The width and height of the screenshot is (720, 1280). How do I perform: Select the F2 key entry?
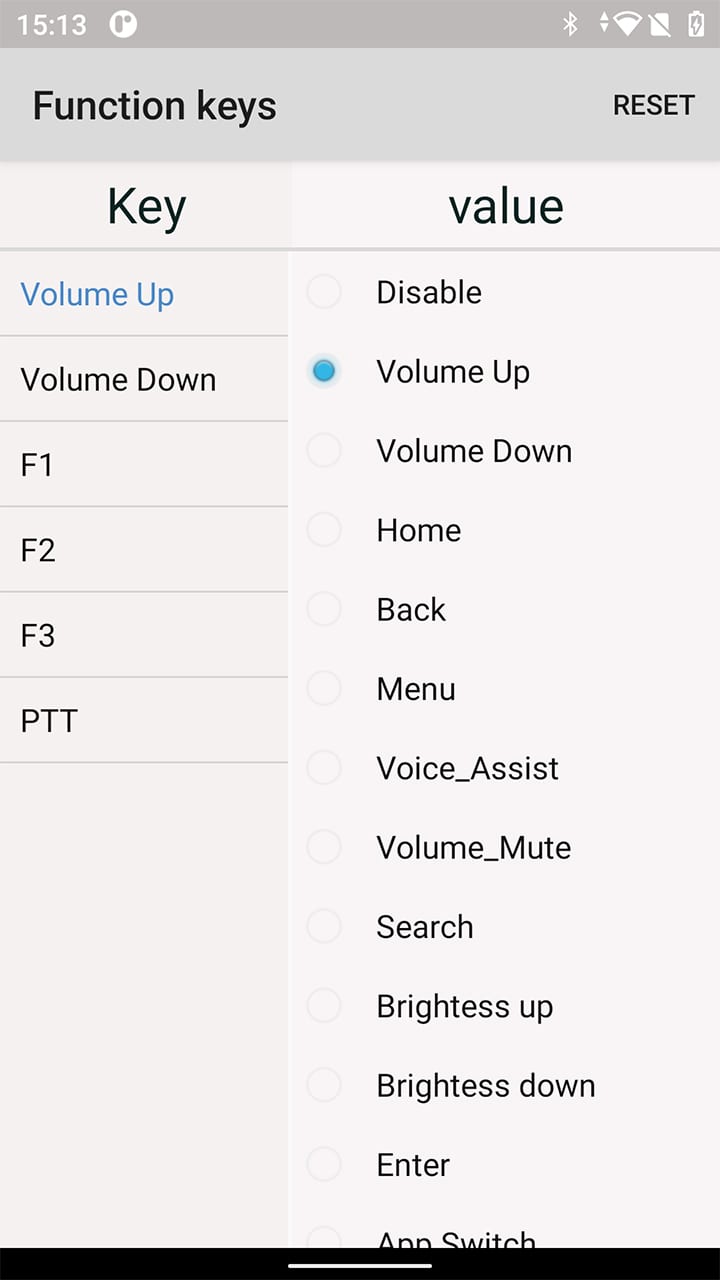tap(144, 550)
